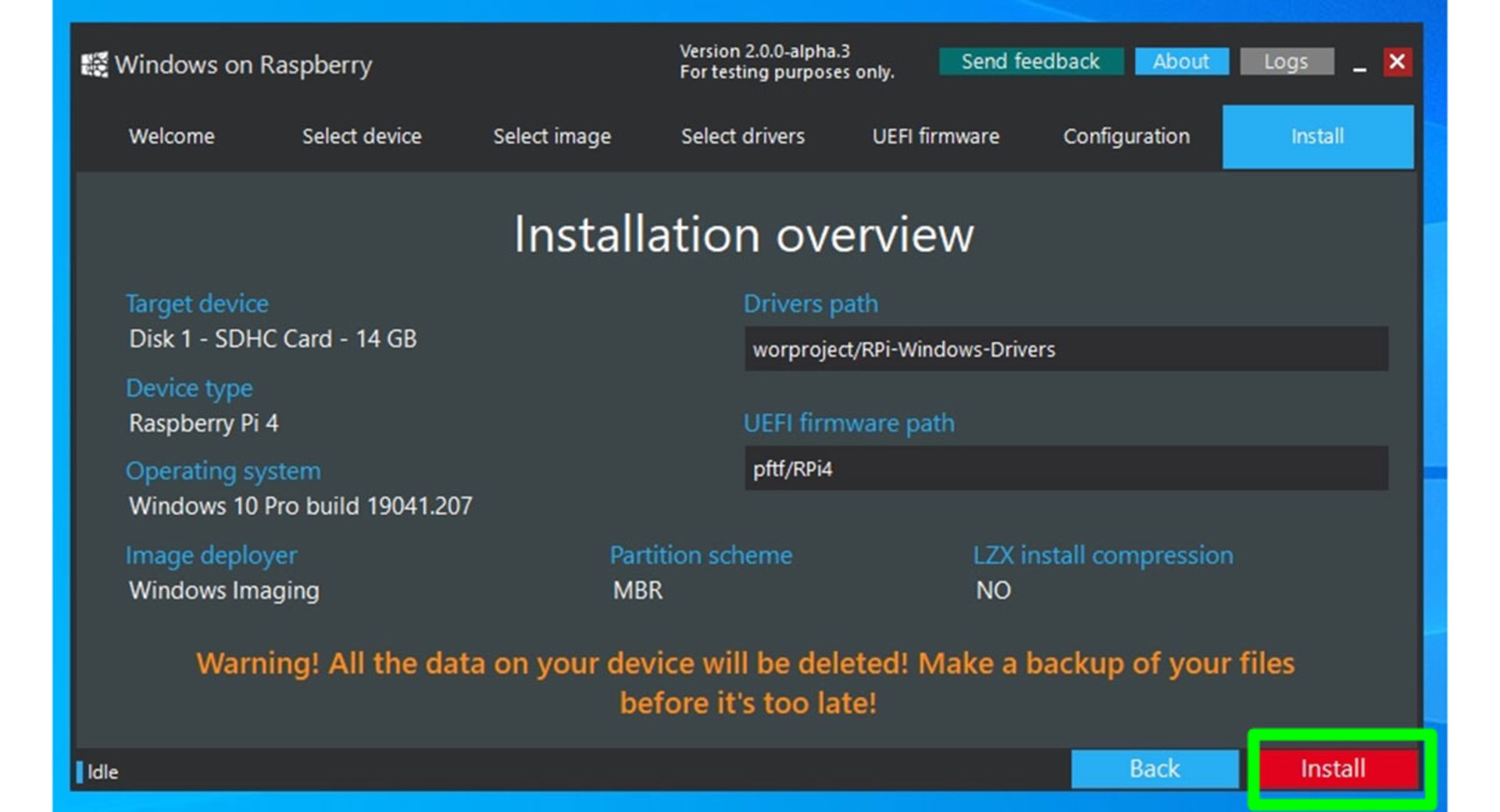
Task: Click the Windows on Raspberry logo icon
Action: tap(95, 65)
